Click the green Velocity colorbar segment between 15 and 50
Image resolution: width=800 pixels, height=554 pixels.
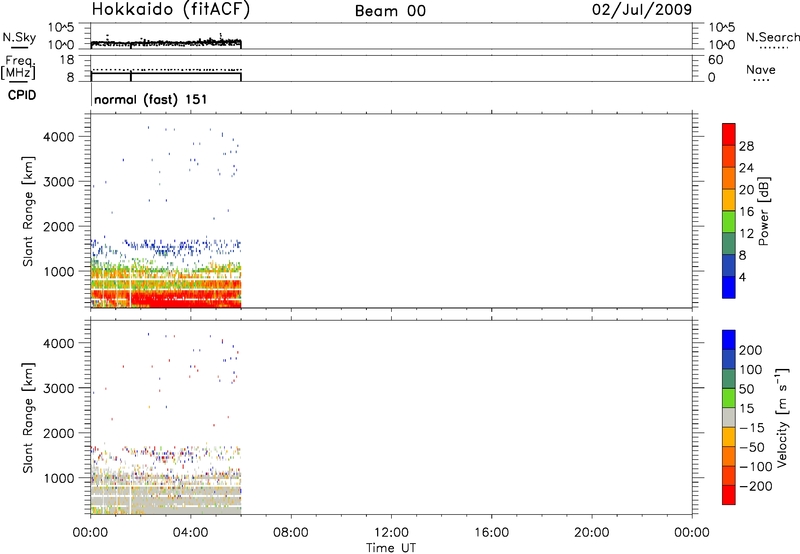729,398
